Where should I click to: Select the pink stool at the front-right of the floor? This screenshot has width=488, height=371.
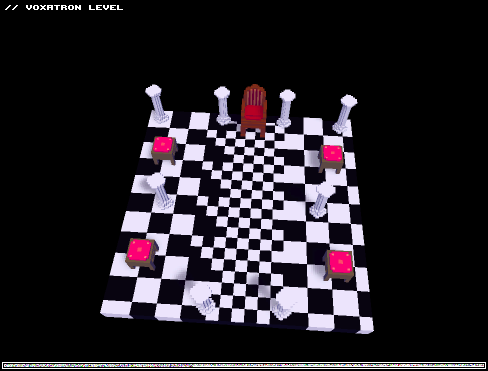[339, 266]
